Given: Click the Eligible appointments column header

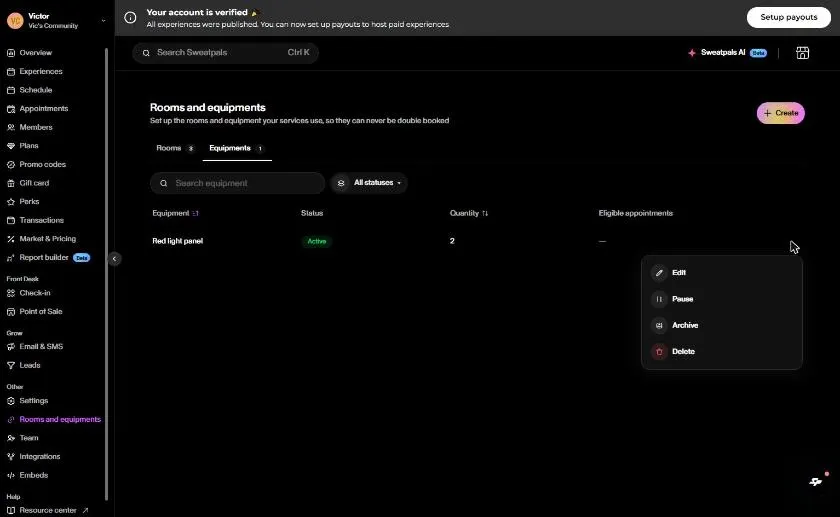Looking at the screenshot, I should tap(635, 213).
